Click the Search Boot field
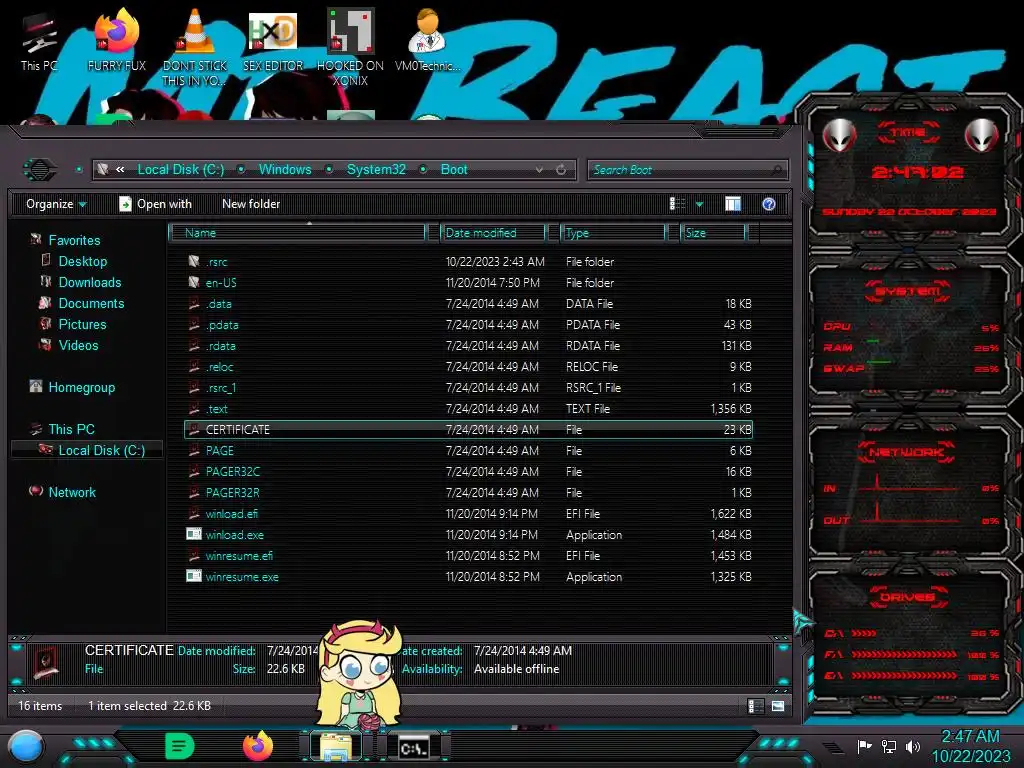The image size is (1024, 768). [687, 170]
